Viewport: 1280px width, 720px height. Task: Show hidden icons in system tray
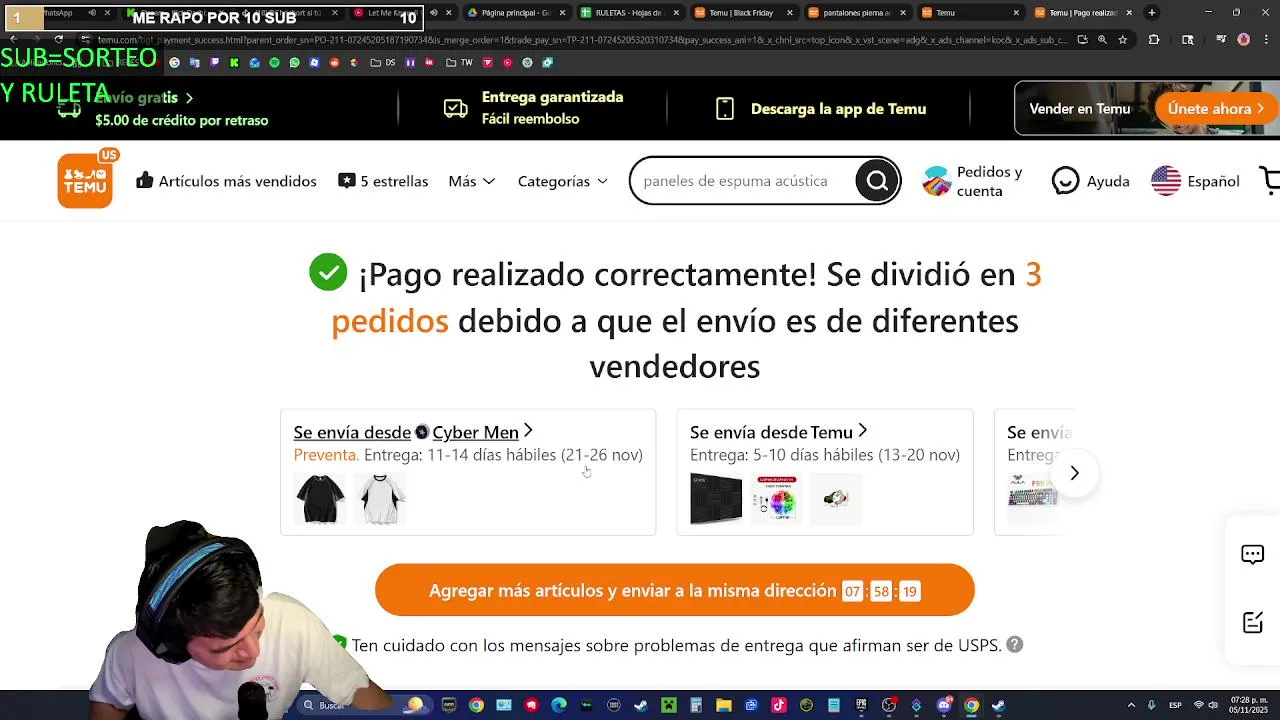point(1131,706)
